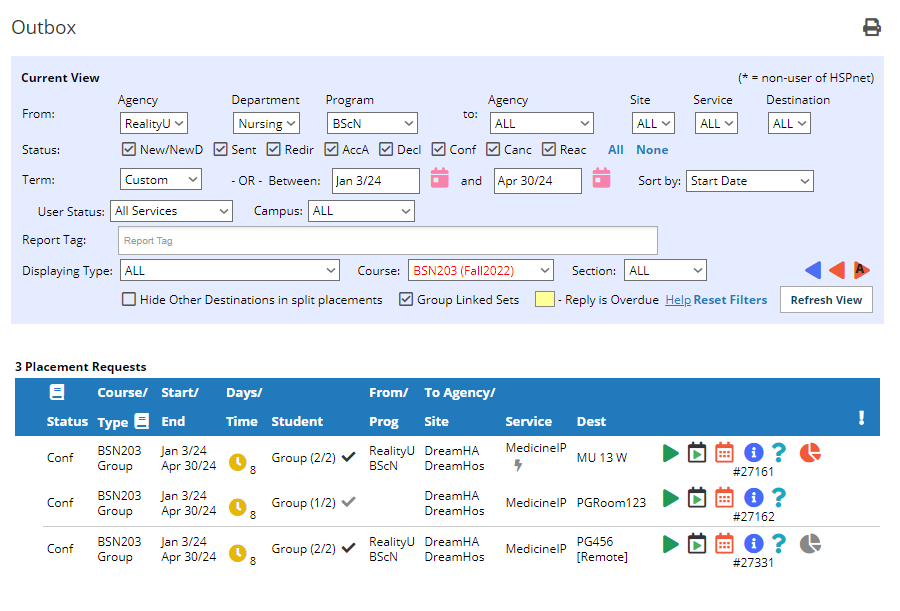900x611 pixels.
Task: Open the orange calendar grid icon for #27331
Action: pos(724,543)
